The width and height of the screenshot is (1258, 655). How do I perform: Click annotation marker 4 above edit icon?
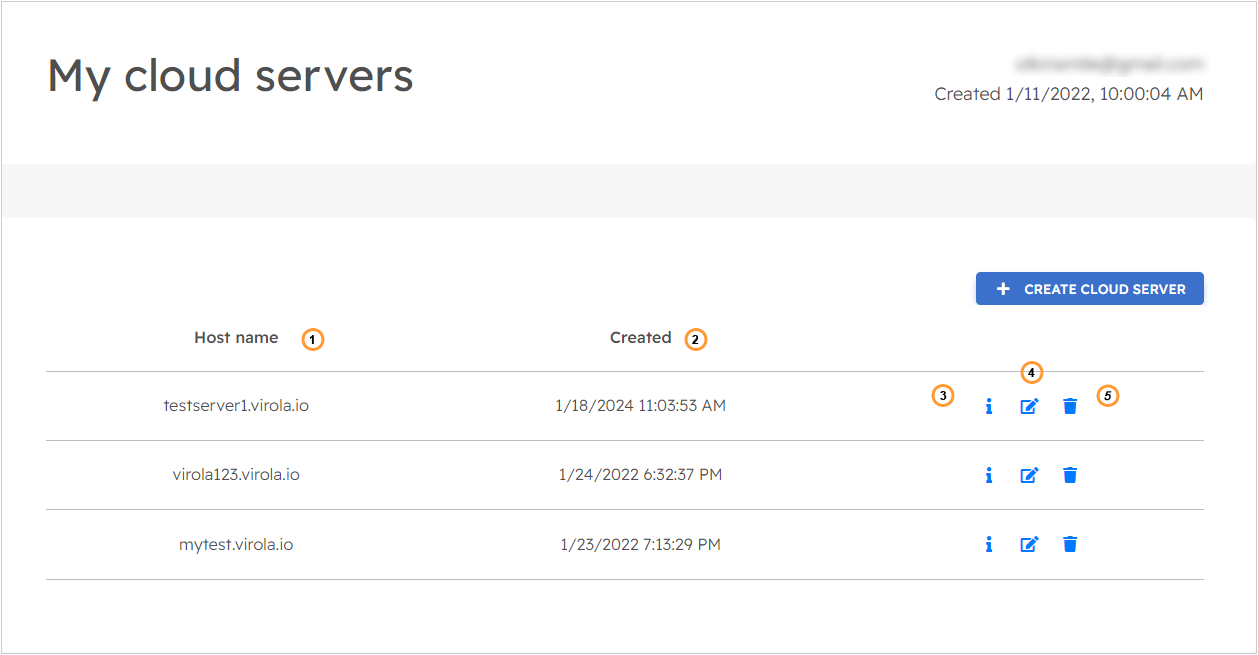click(1031, 373)
